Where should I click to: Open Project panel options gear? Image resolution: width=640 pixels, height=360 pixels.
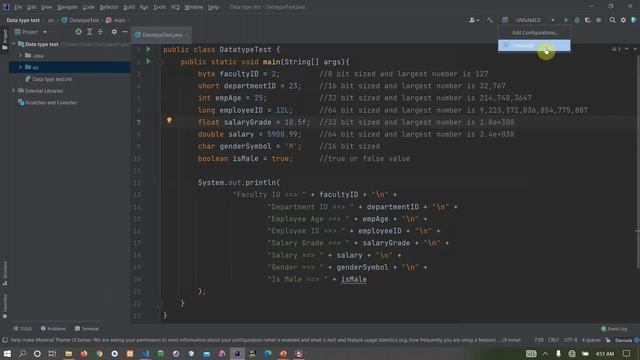(114, 32)
